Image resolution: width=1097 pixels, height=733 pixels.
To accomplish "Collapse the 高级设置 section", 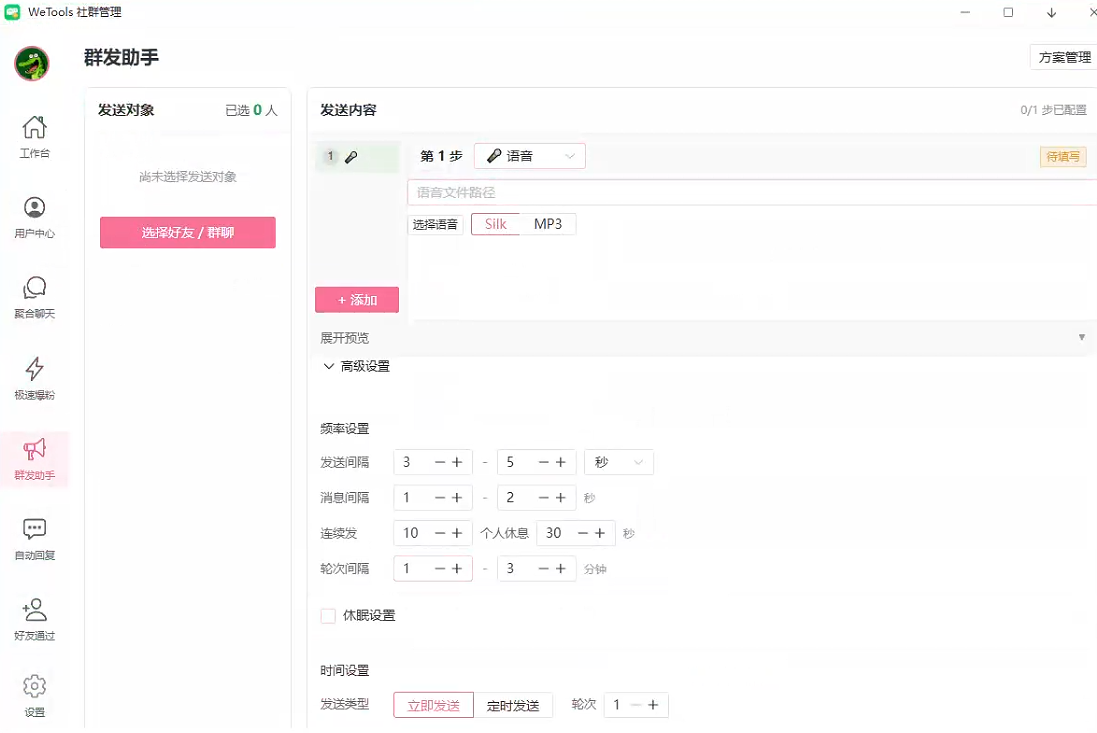I will pos(355,367).
